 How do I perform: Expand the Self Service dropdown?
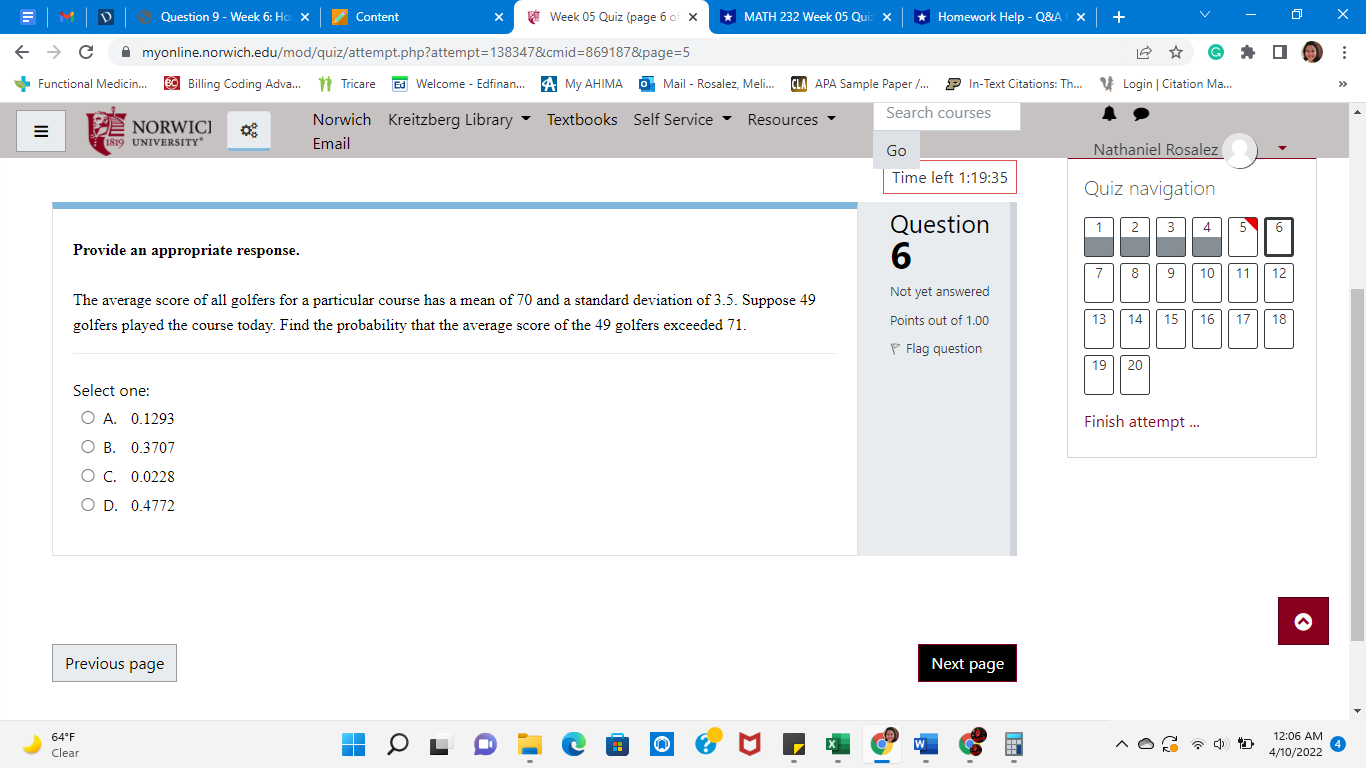pos(682,119)
